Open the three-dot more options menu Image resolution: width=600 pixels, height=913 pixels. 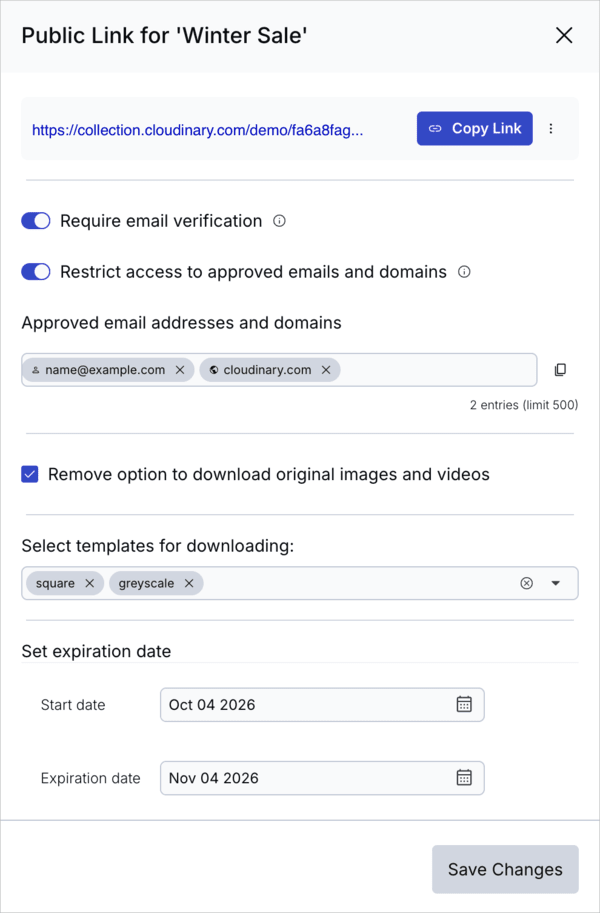551,129
